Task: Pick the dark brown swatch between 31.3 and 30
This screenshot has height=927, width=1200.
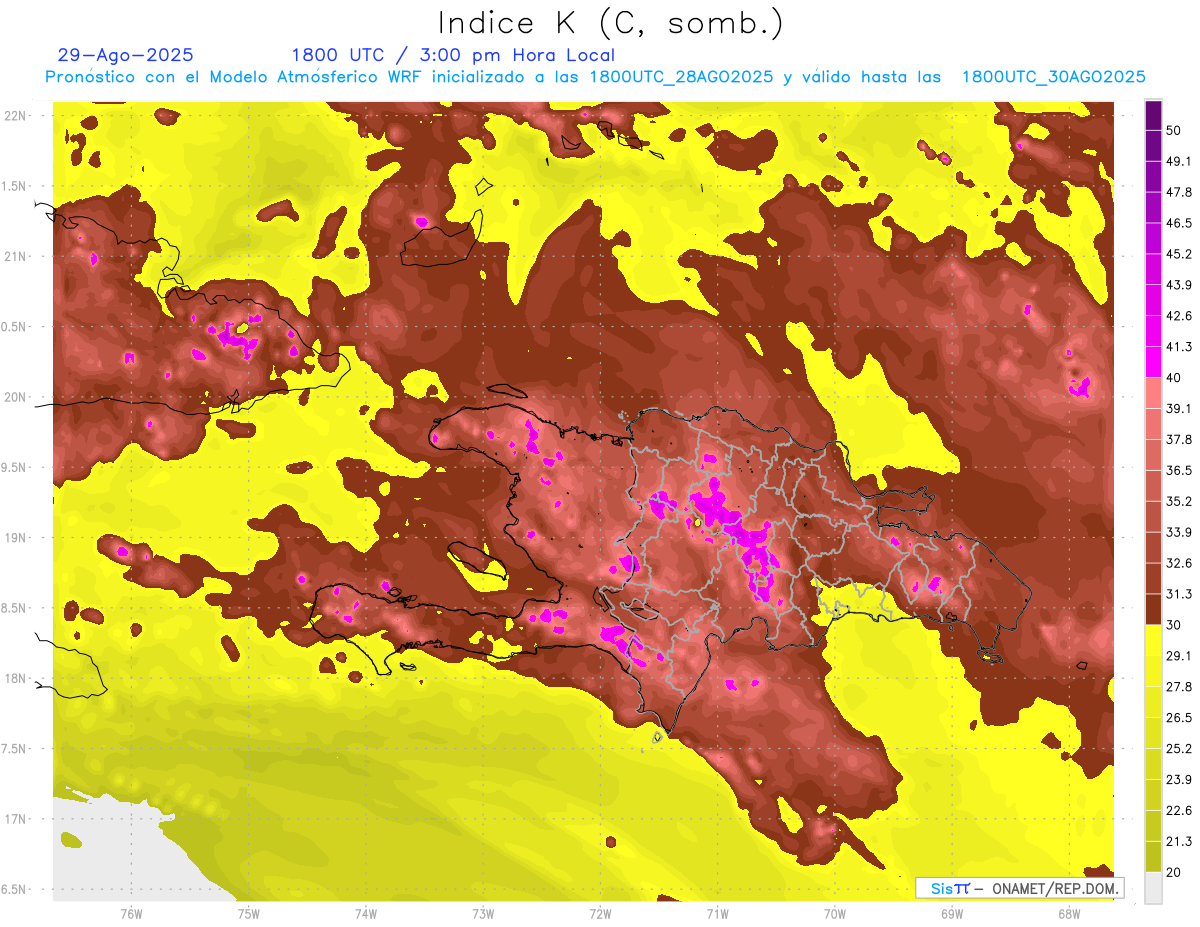Action: pos(1153,609)
